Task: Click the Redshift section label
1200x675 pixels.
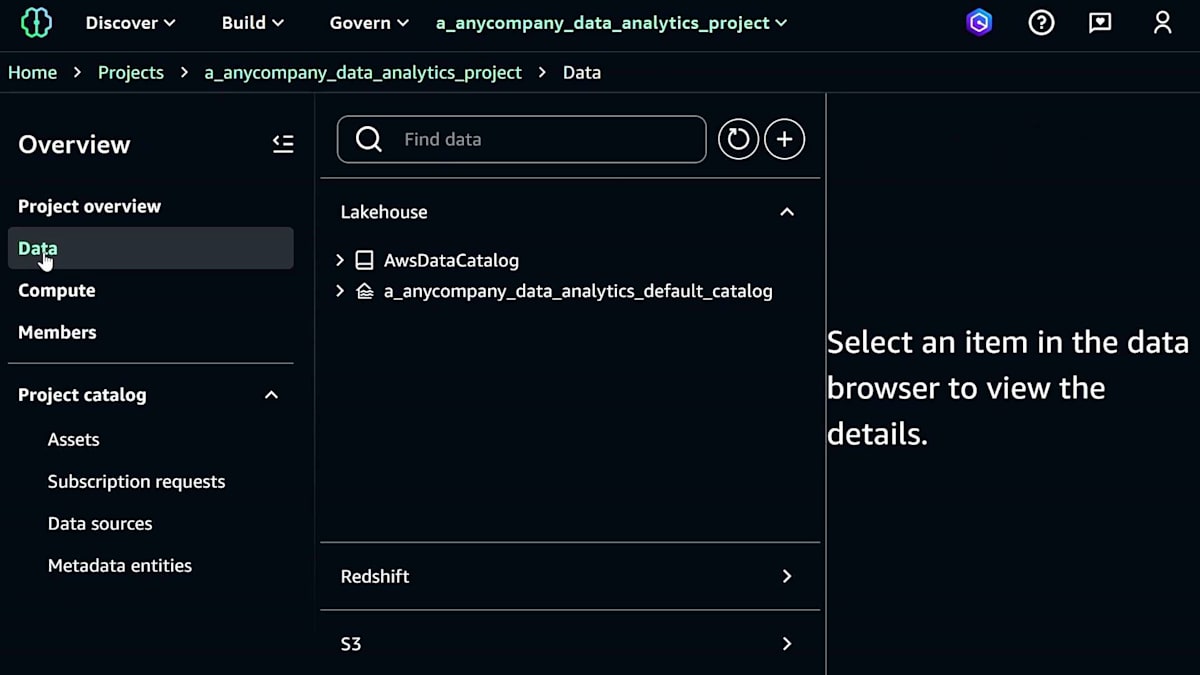Action: 375,576
